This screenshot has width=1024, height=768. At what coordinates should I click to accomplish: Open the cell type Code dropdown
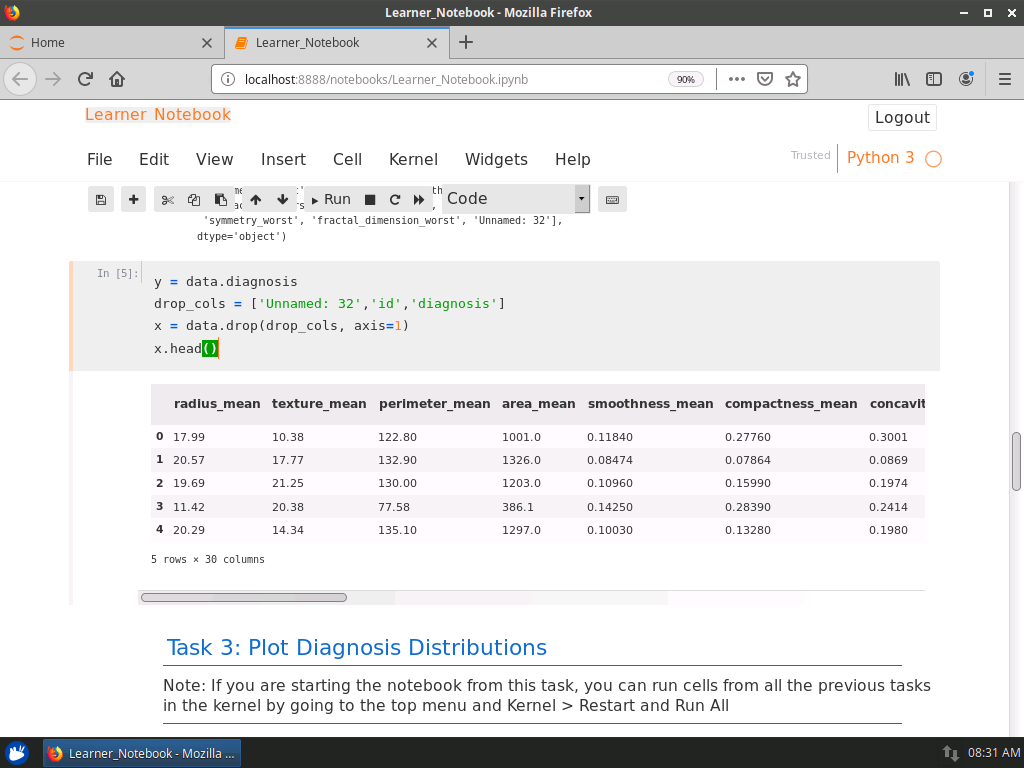point(516,199)
